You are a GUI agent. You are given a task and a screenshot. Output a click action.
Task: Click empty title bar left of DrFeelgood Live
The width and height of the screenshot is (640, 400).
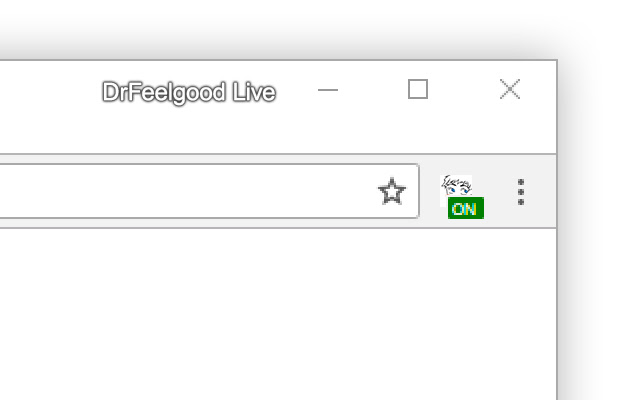coord(49,91)
